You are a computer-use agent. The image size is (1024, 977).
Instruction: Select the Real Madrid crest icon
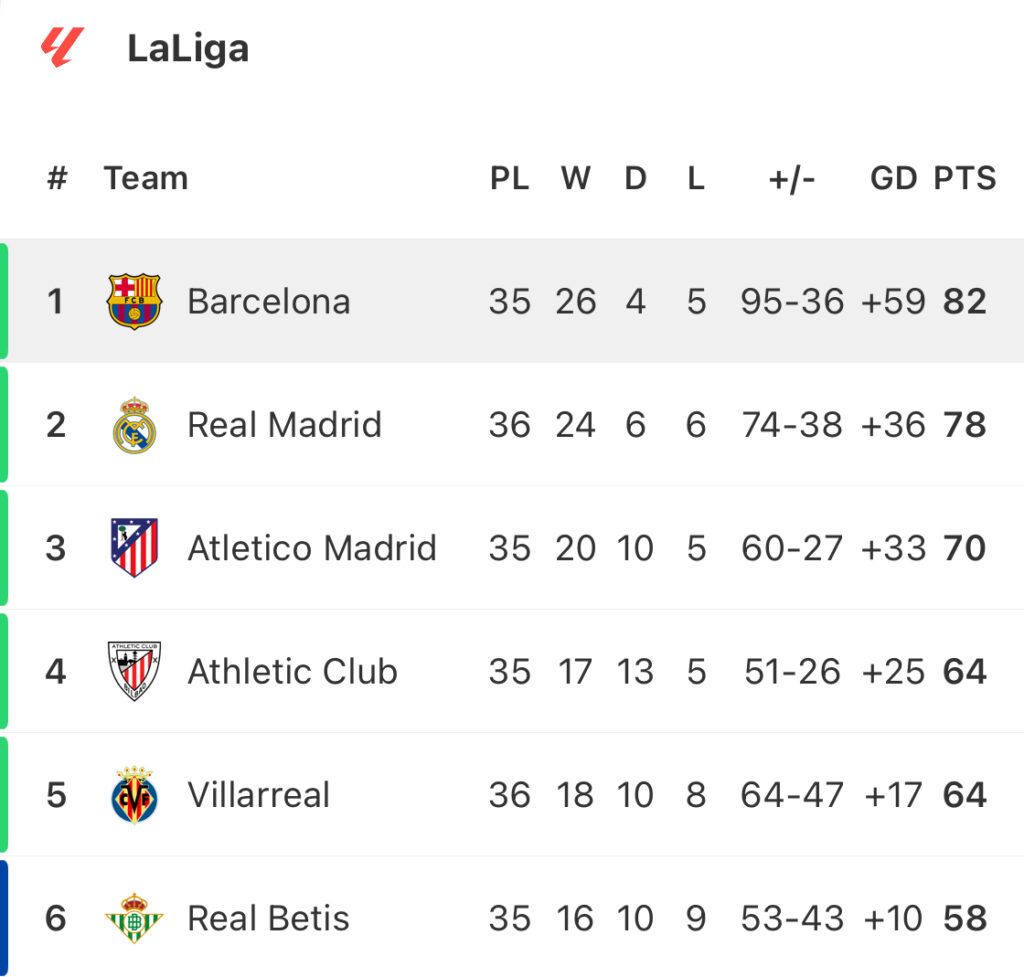pyautogui.click(x=134, y=425)
